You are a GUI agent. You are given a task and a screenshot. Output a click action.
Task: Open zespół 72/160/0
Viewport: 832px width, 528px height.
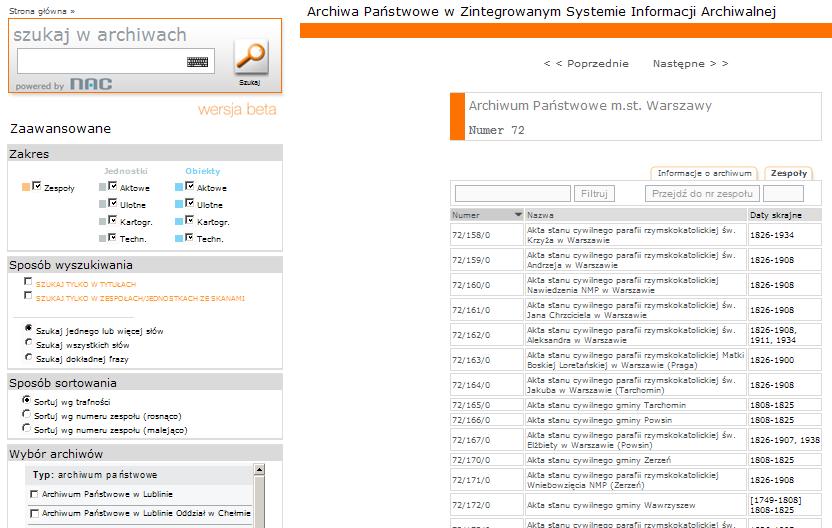pos(471,285)
